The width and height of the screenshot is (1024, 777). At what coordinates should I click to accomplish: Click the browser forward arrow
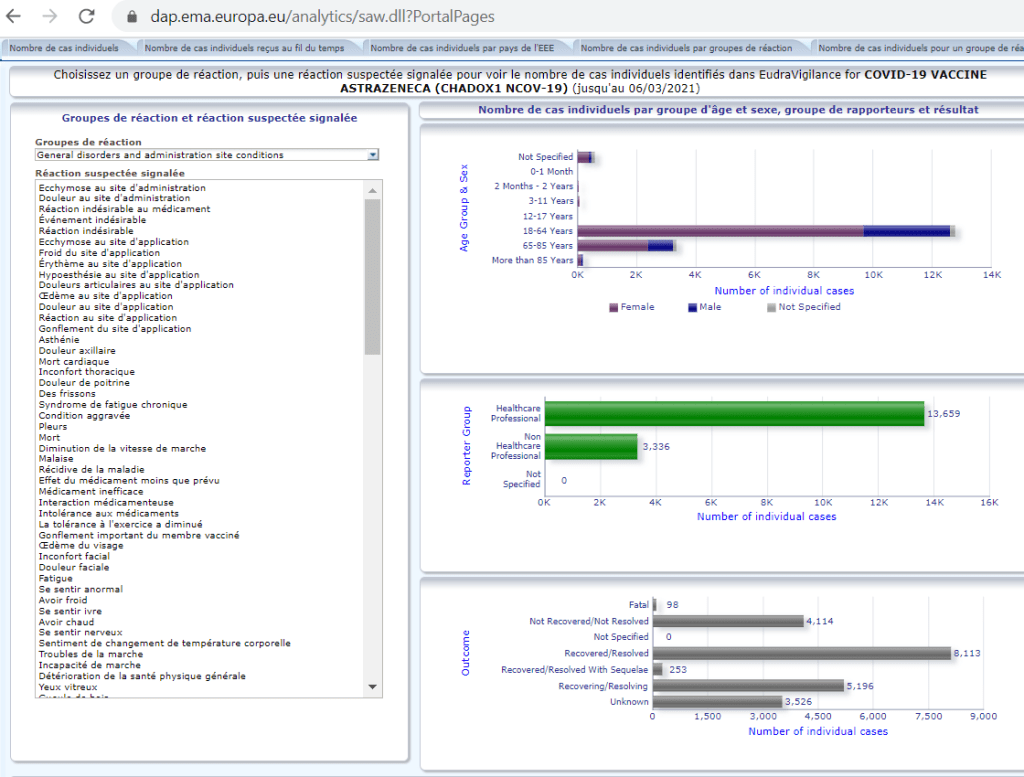point(50,17)
